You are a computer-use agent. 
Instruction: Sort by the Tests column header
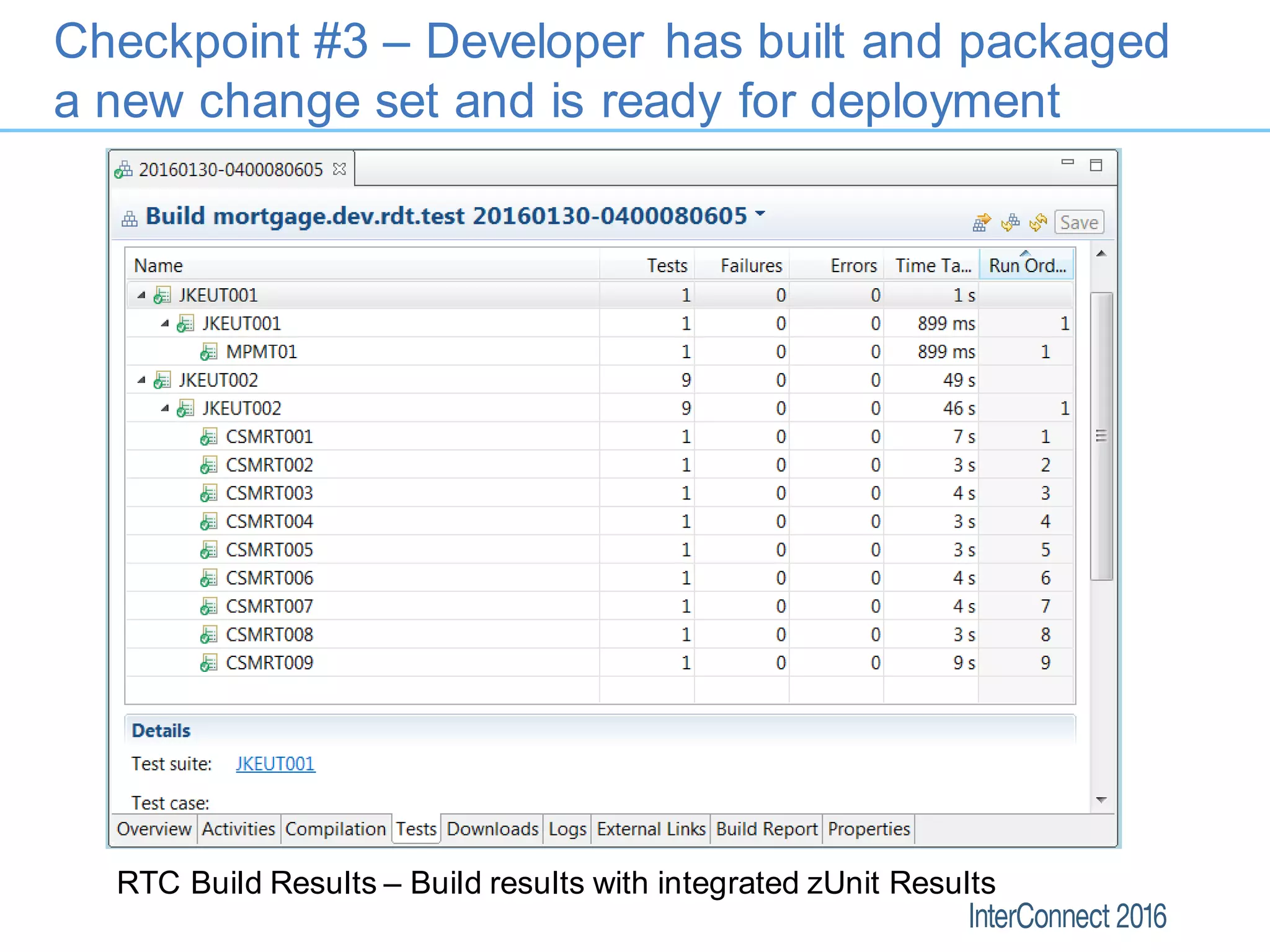tap(647, 266)
